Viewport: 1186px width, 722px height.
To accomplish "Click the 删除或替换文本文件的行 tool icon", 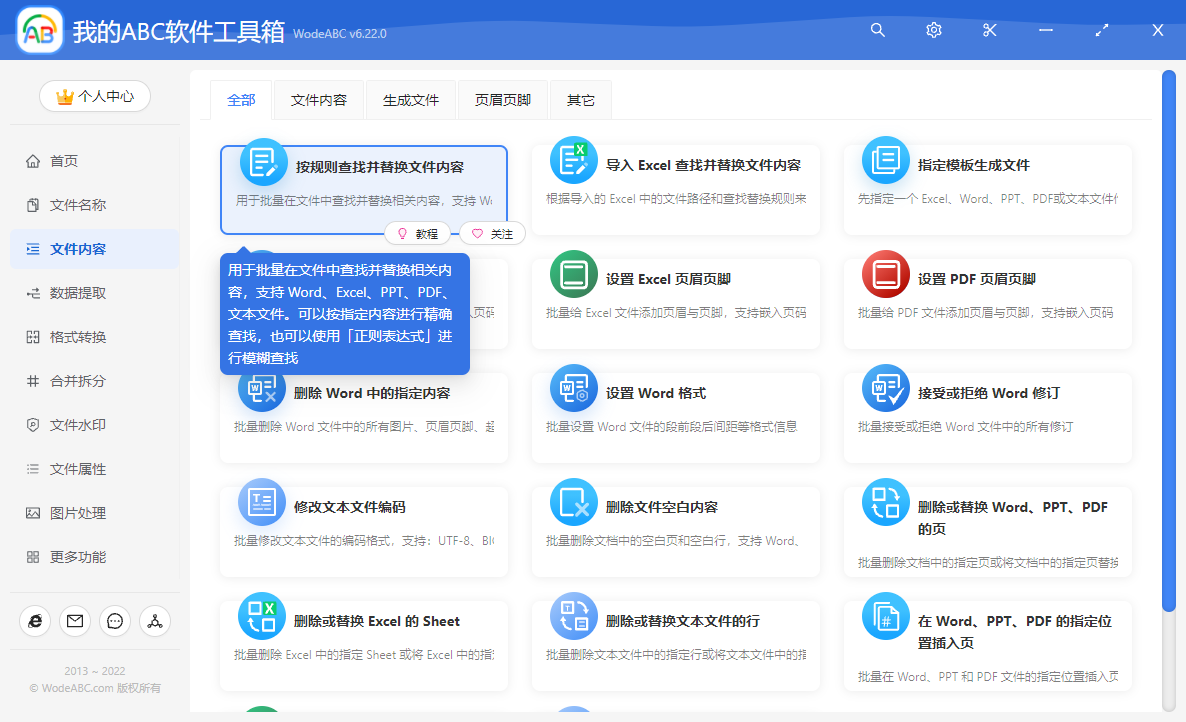I will pyautogui.click(x=573, y=615).
